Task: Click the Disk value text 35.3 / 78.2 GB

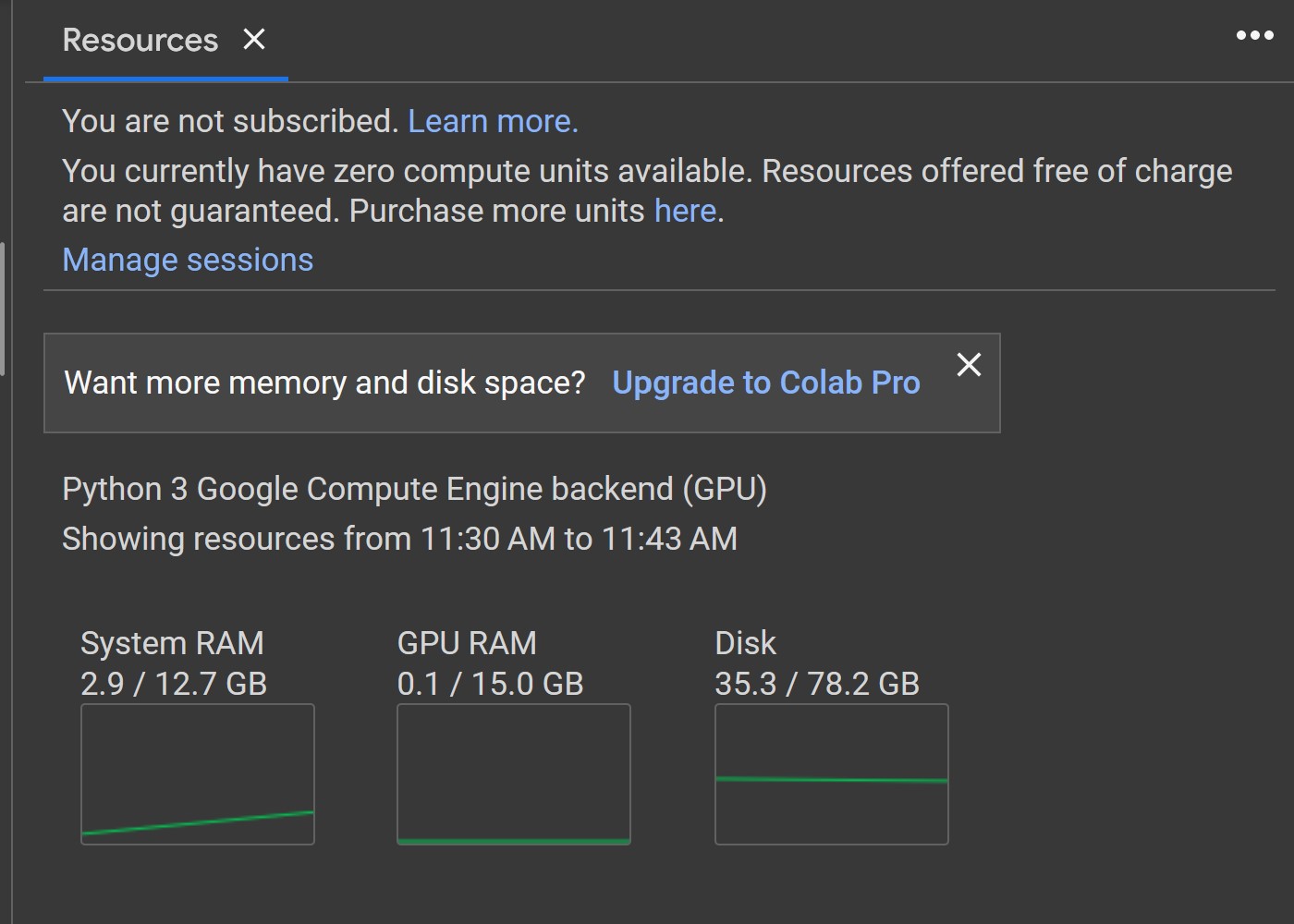Action: [817, 684]
